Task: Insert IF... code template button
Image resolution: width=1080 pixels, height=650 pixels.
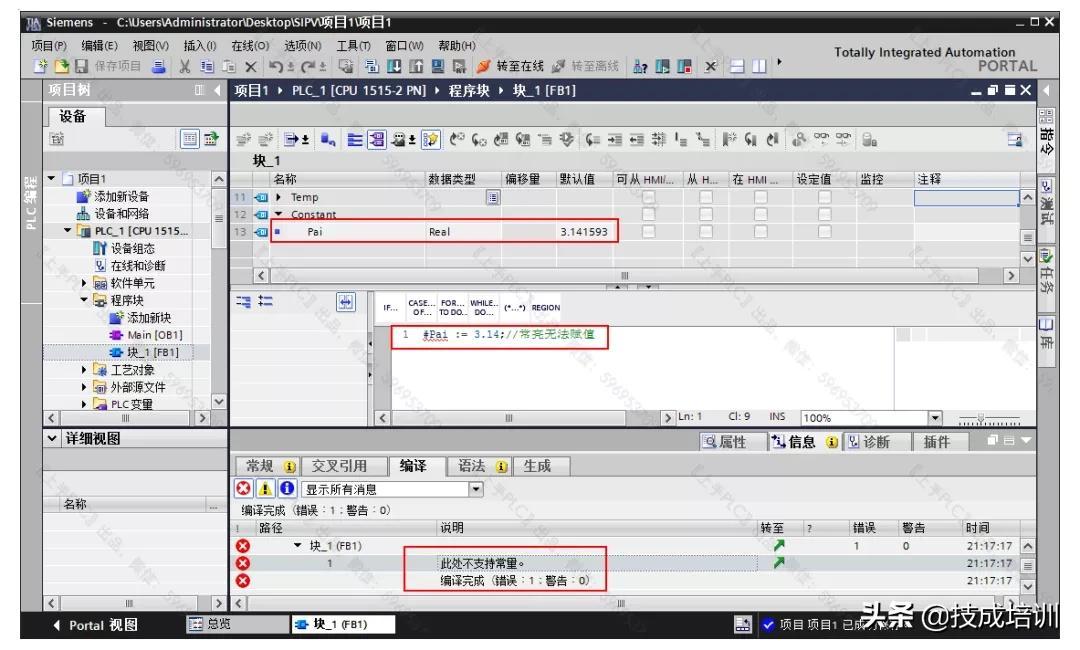Action: (391, 308)
